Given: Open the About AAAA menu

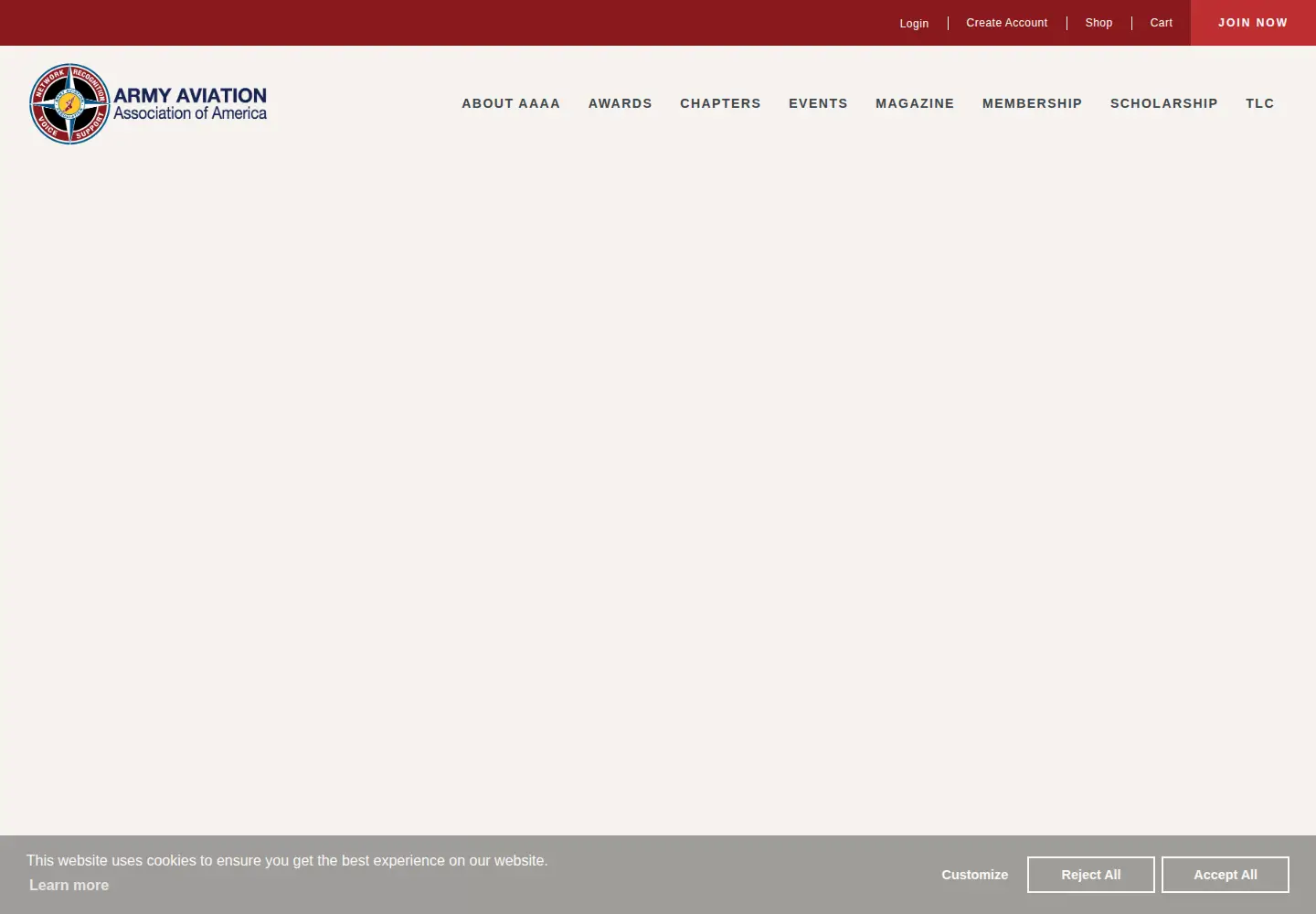Looking at the screenshot, I should tap(511, 103).
